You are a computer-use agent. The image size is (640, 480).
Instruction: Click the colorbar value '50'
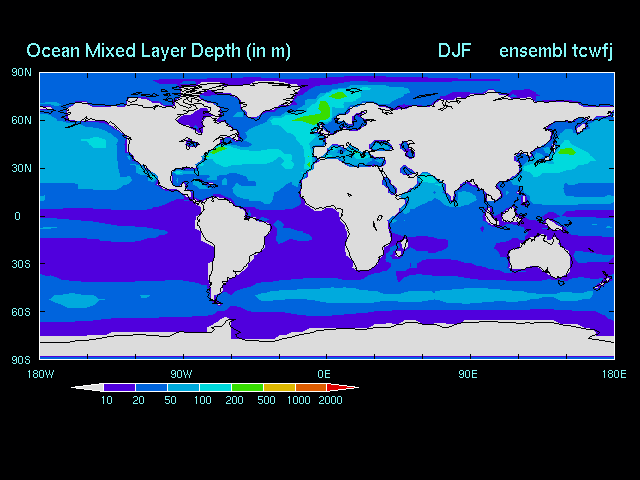pos(170,400)
